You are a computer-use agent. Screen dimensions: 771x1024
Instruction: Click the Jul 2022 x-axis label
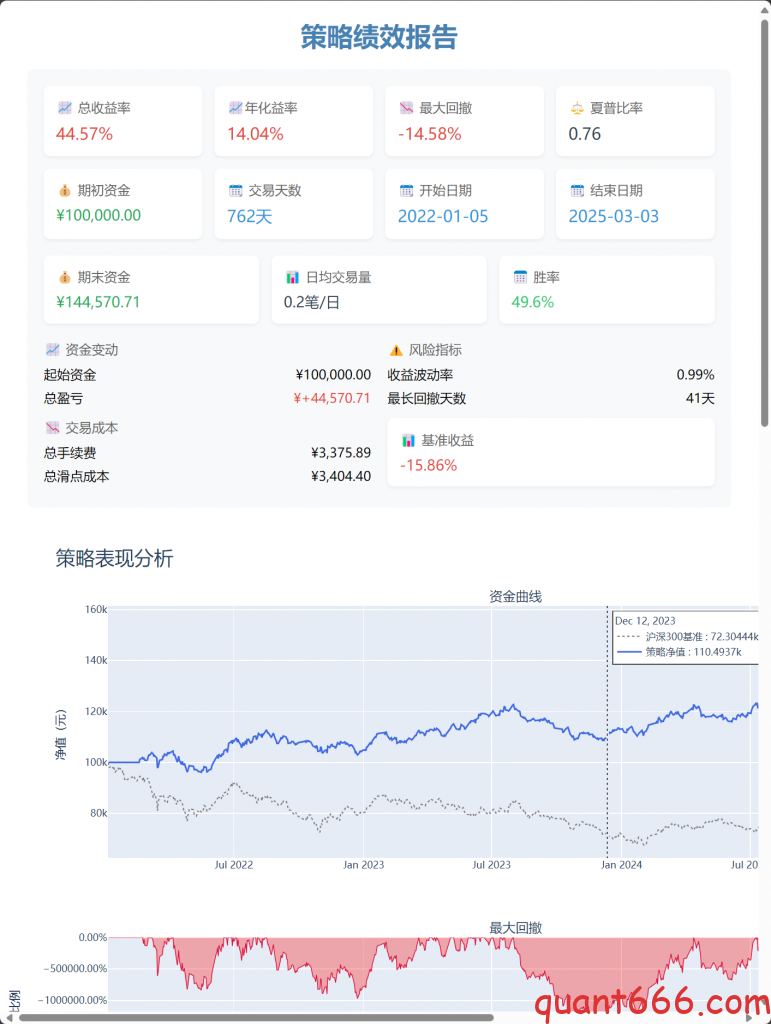click(x=234, y=865)
